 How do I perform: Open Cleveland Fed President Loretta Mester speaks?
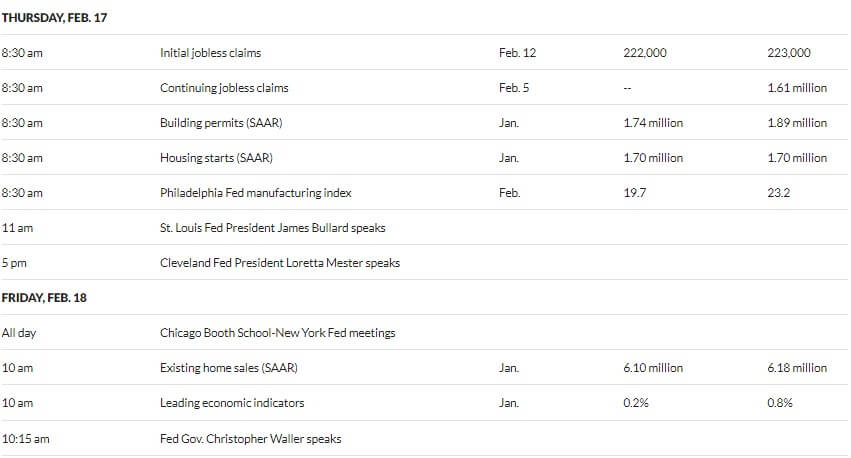coord(280,263)
